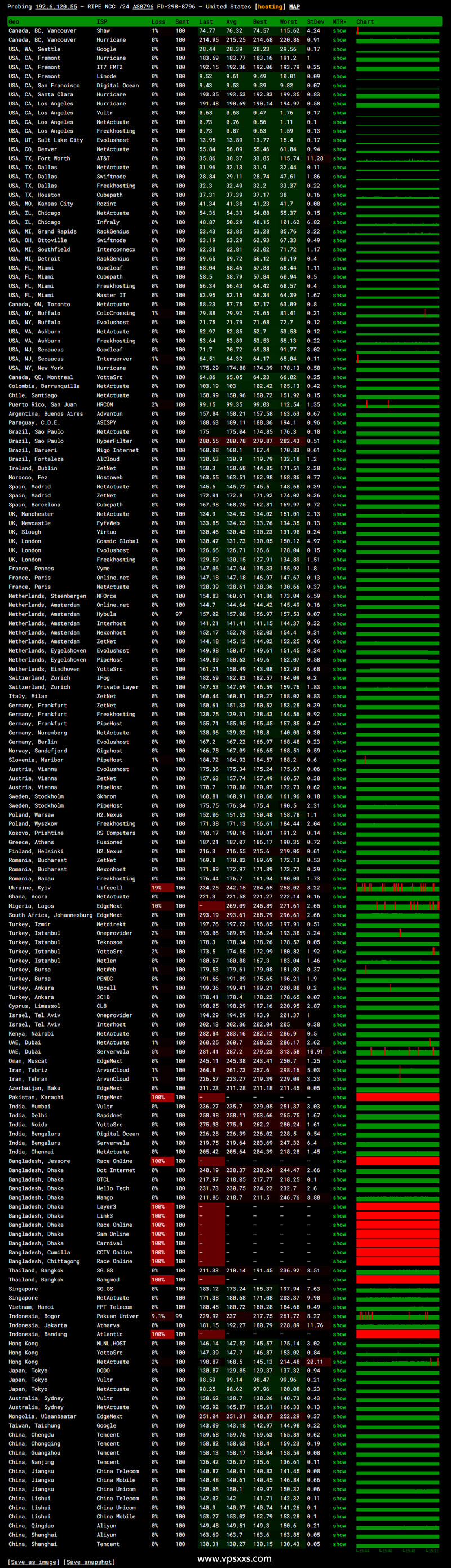Click the red chart bar for Pakistan Karachi

397,1098
